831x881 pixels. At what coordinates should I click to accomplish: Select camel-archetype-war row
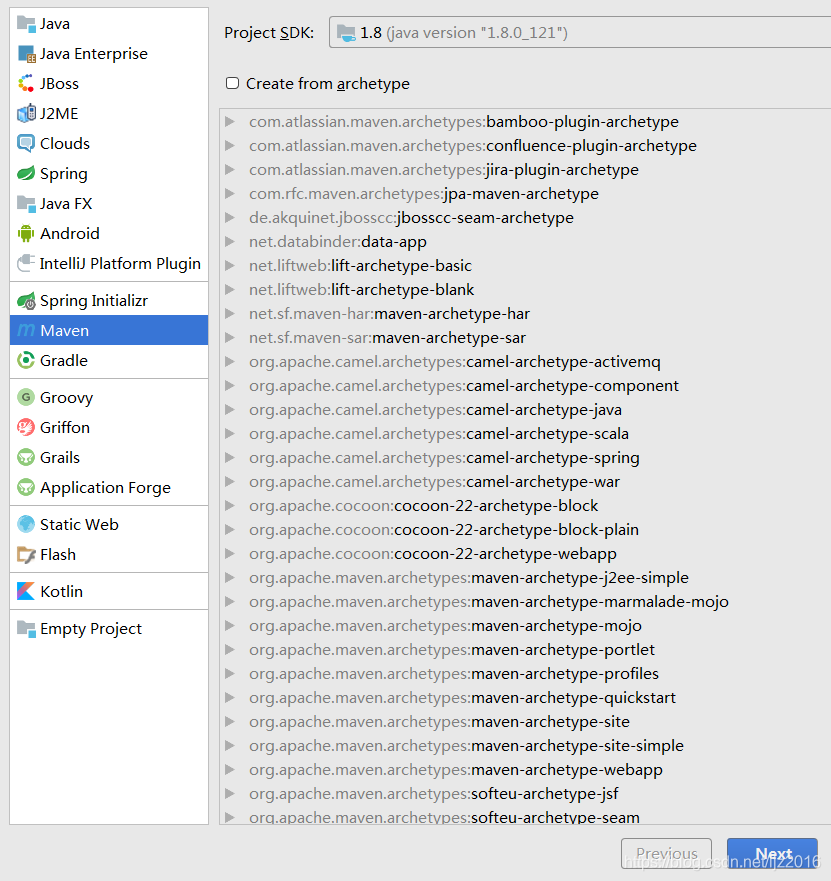(525, 482)
